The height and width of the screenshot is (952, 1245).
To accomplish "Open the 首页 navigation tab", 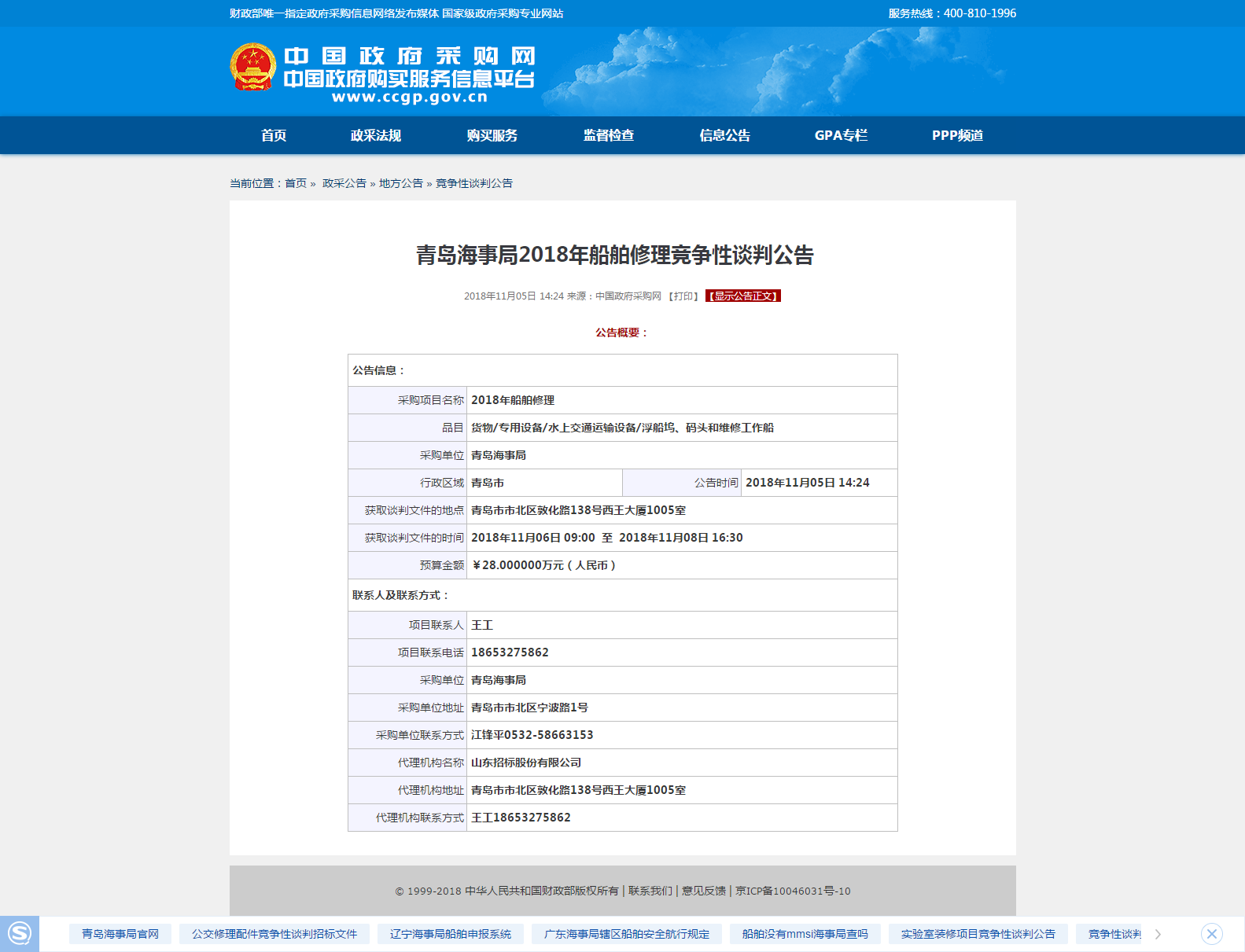I will point(274,135).
